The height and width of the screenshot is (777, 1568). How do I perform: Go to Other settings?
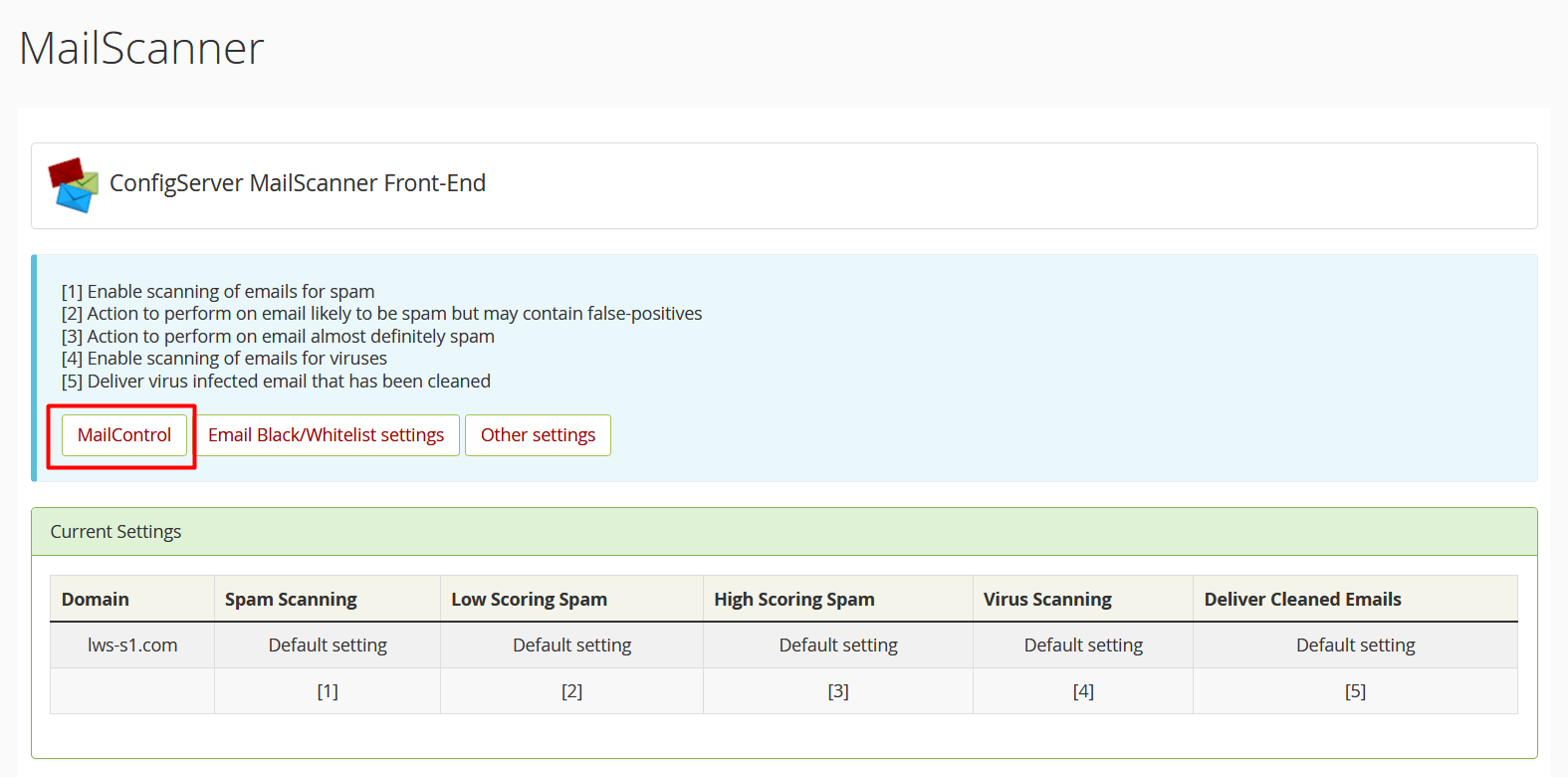538,435
